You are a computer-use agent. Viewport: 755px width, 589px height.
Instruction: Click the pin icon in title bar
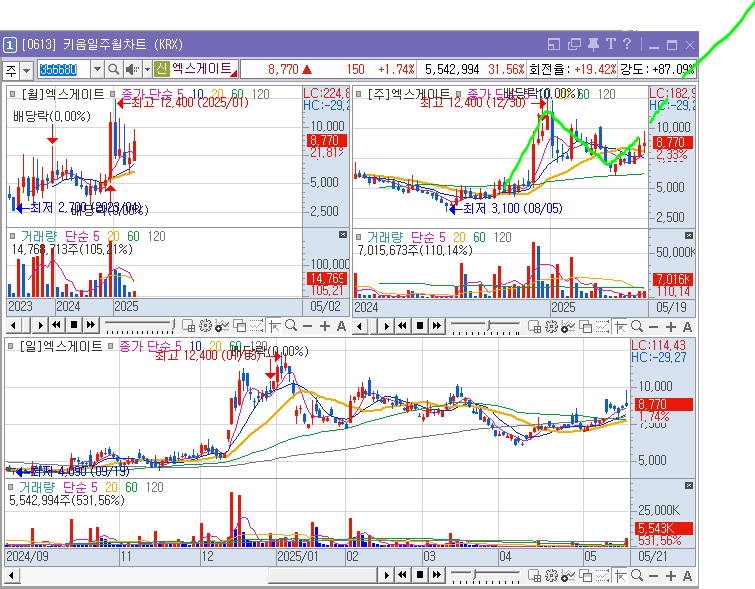point(593,45)
